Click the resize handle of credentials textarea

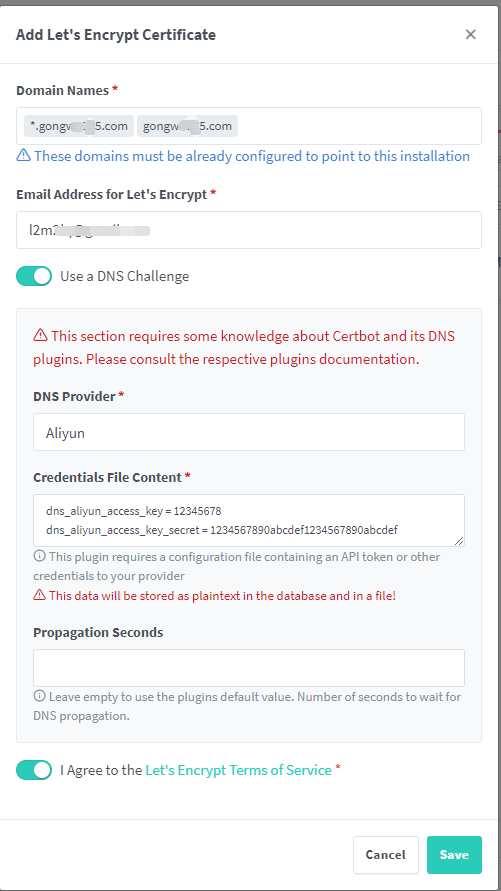pos(459,541)
